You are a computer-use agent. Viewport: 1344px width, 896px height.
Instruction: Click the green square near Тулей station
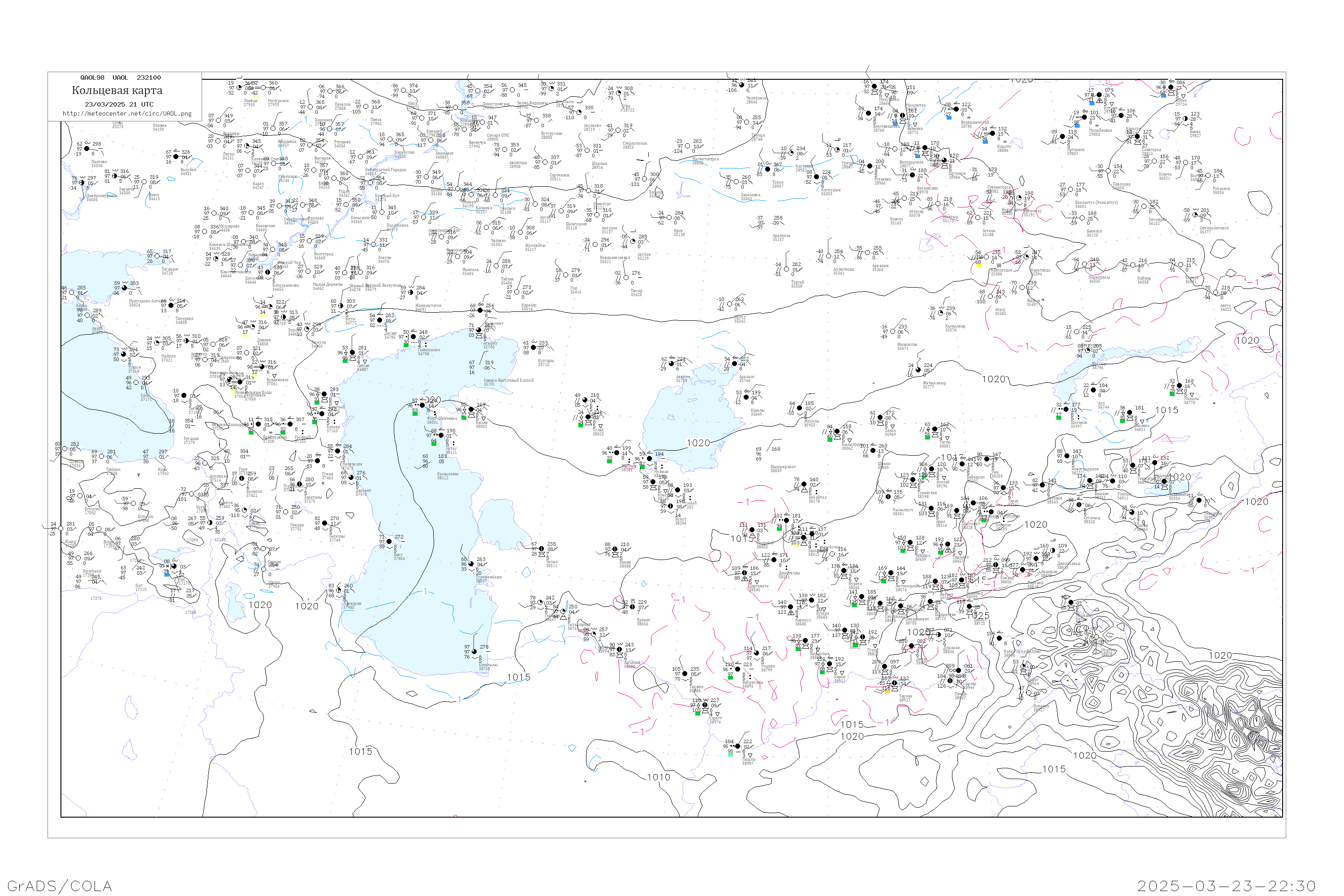[581, 425]
